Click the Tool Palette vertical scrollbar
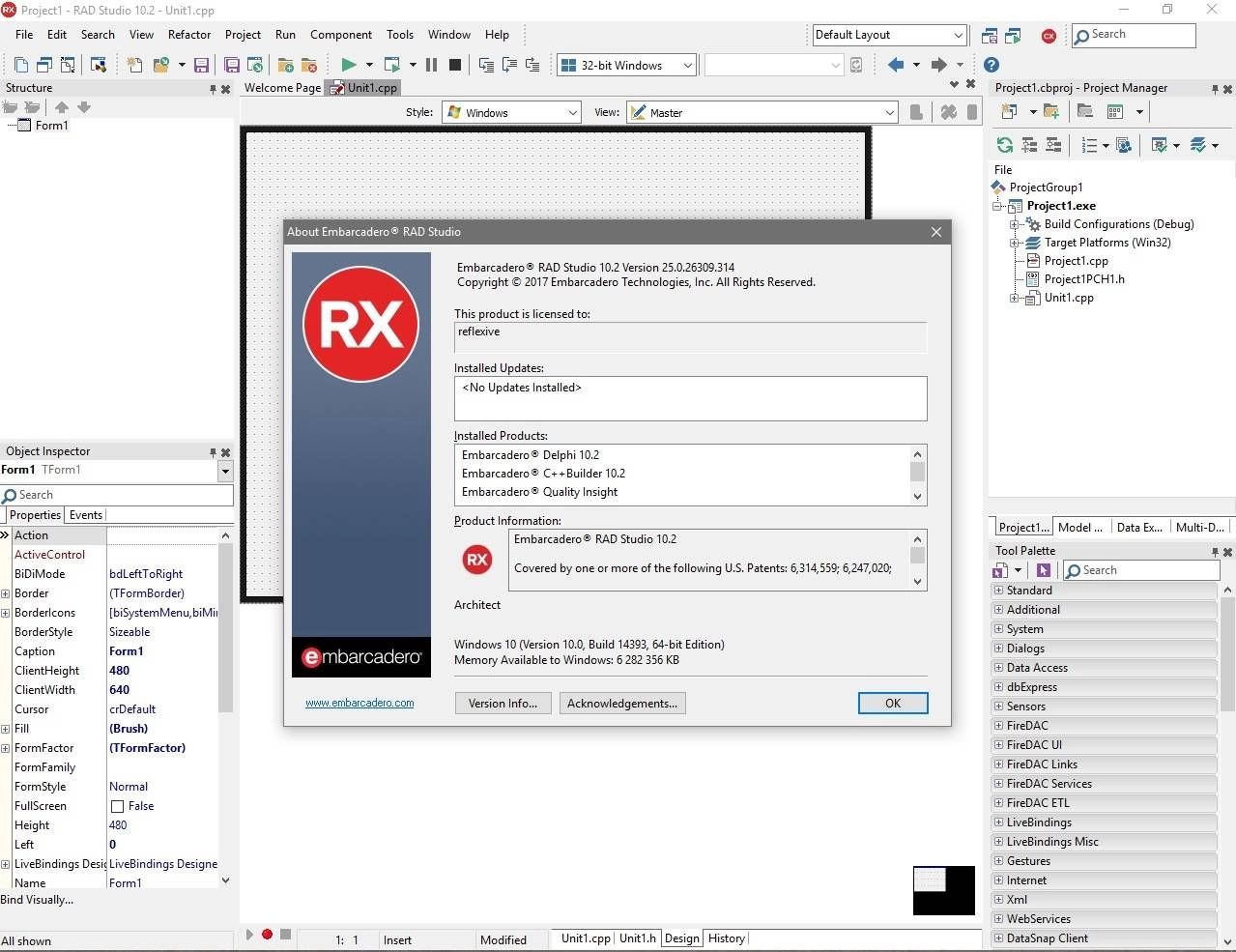Viewport: 1236px width, 952px height. tap(1228, 765)
